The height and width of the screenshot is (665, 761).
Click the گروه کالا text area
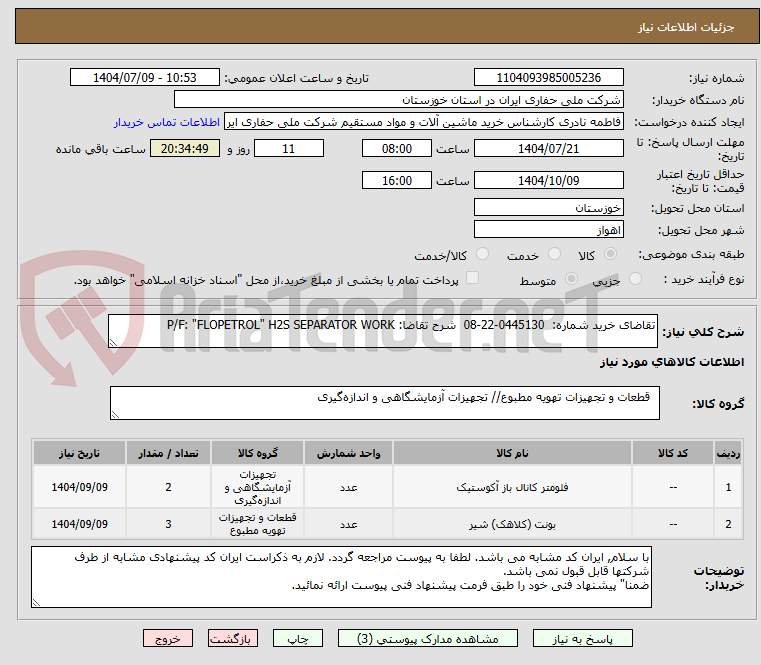point(385,403)
